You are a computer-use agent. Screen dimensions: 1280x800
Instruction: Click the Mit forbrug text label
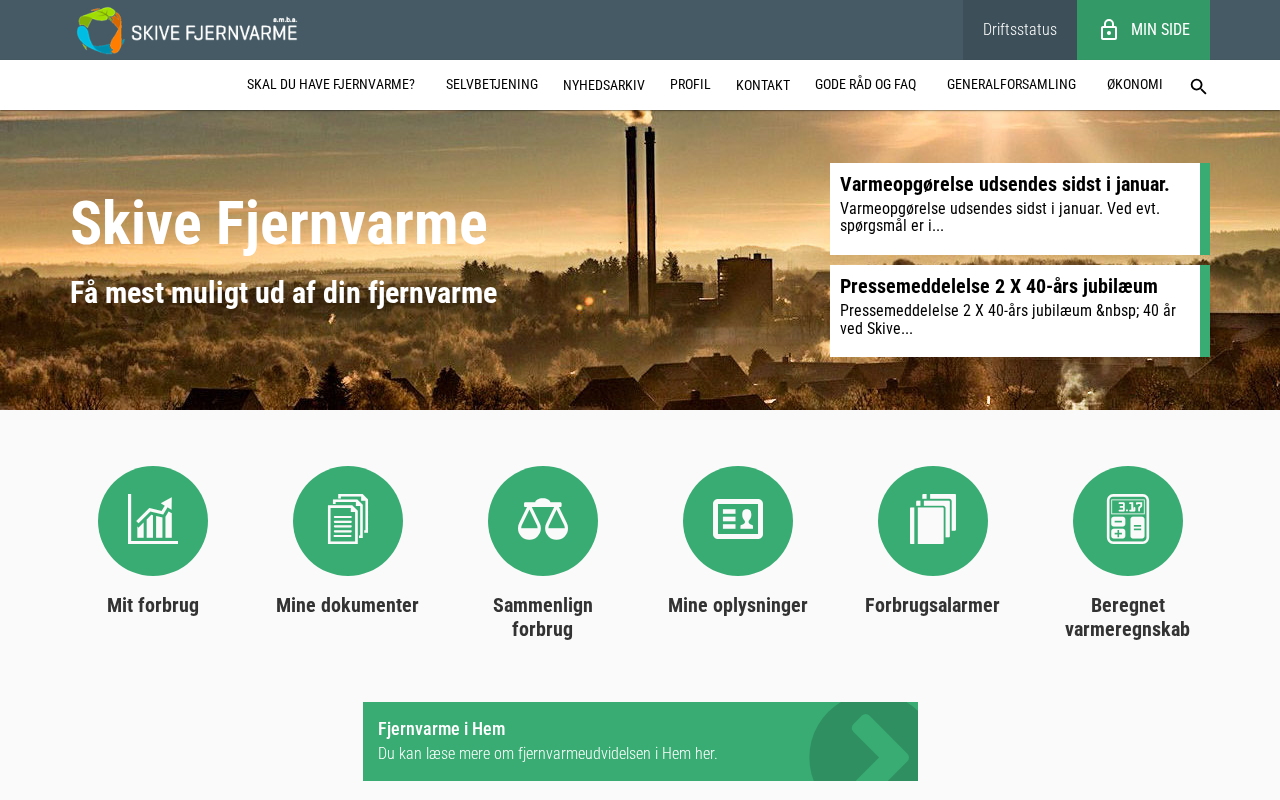pyautogui.click(x=153, y=605)
